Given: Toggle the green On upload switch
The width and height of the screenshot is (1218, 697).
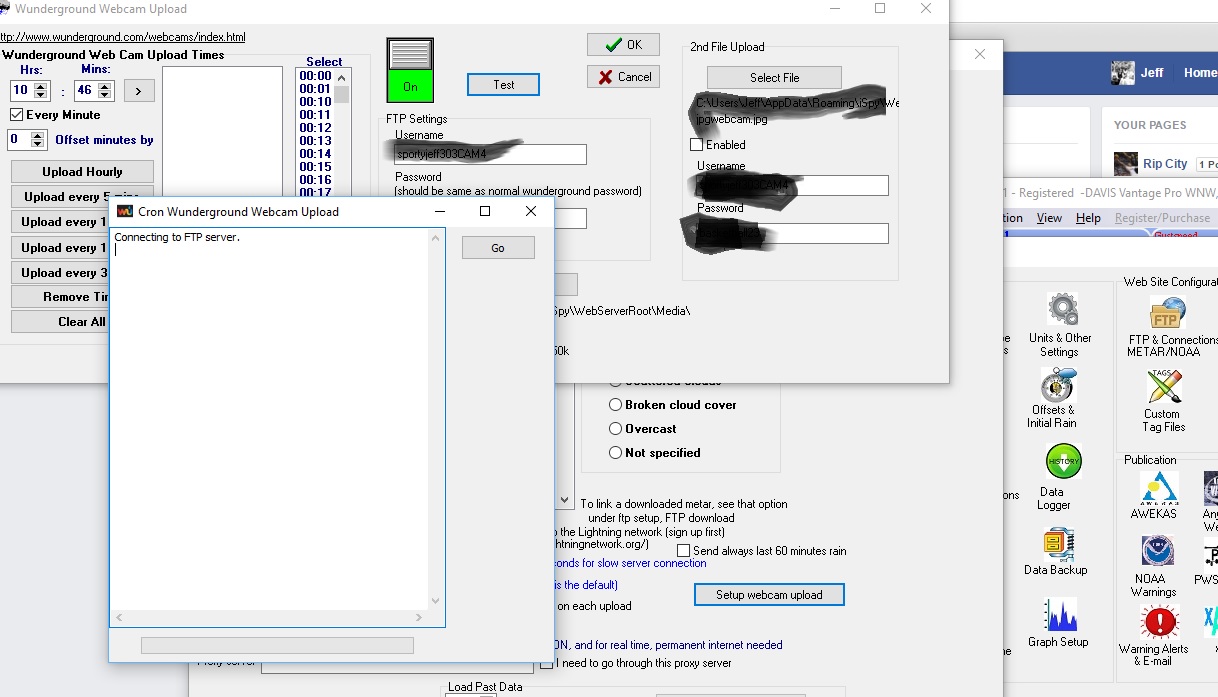Looking at the screenshot, I should click(410, 70).
